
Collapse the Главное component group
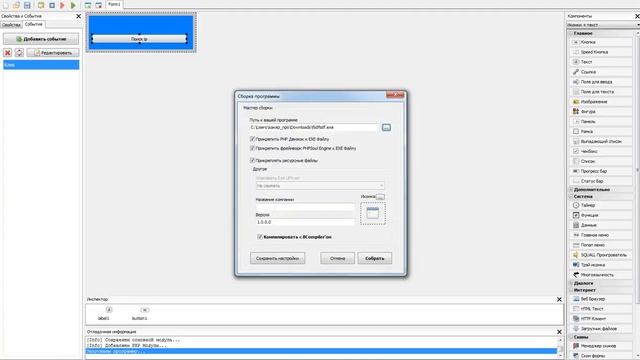tap(571, 33)
